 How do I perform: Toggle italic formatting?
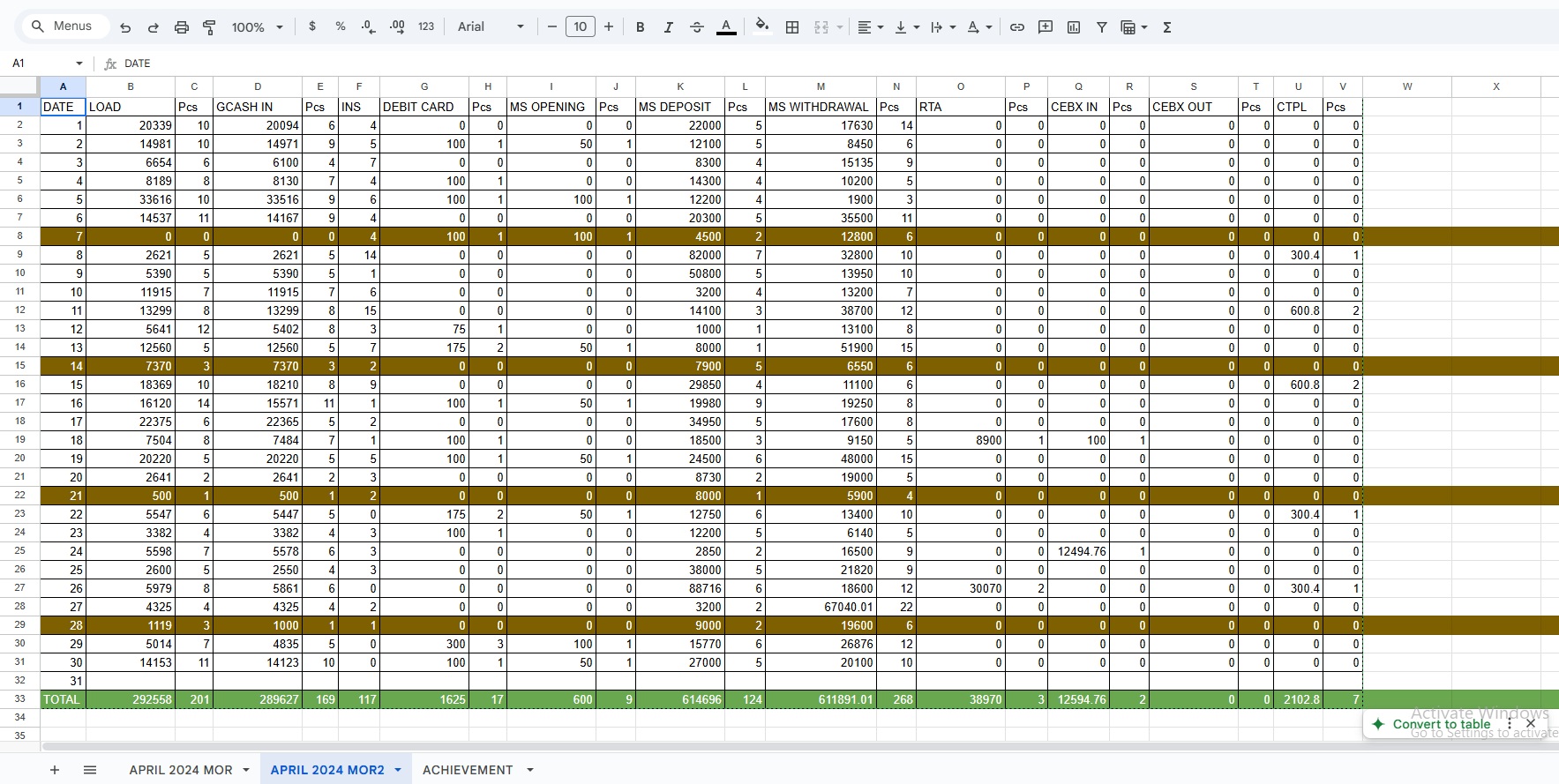pos(669,27)
